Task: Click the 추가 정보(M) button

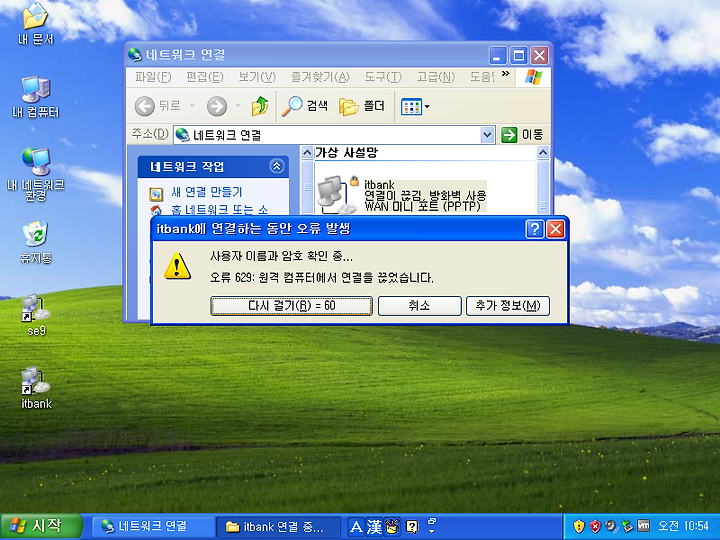Action: coord(507,306)
